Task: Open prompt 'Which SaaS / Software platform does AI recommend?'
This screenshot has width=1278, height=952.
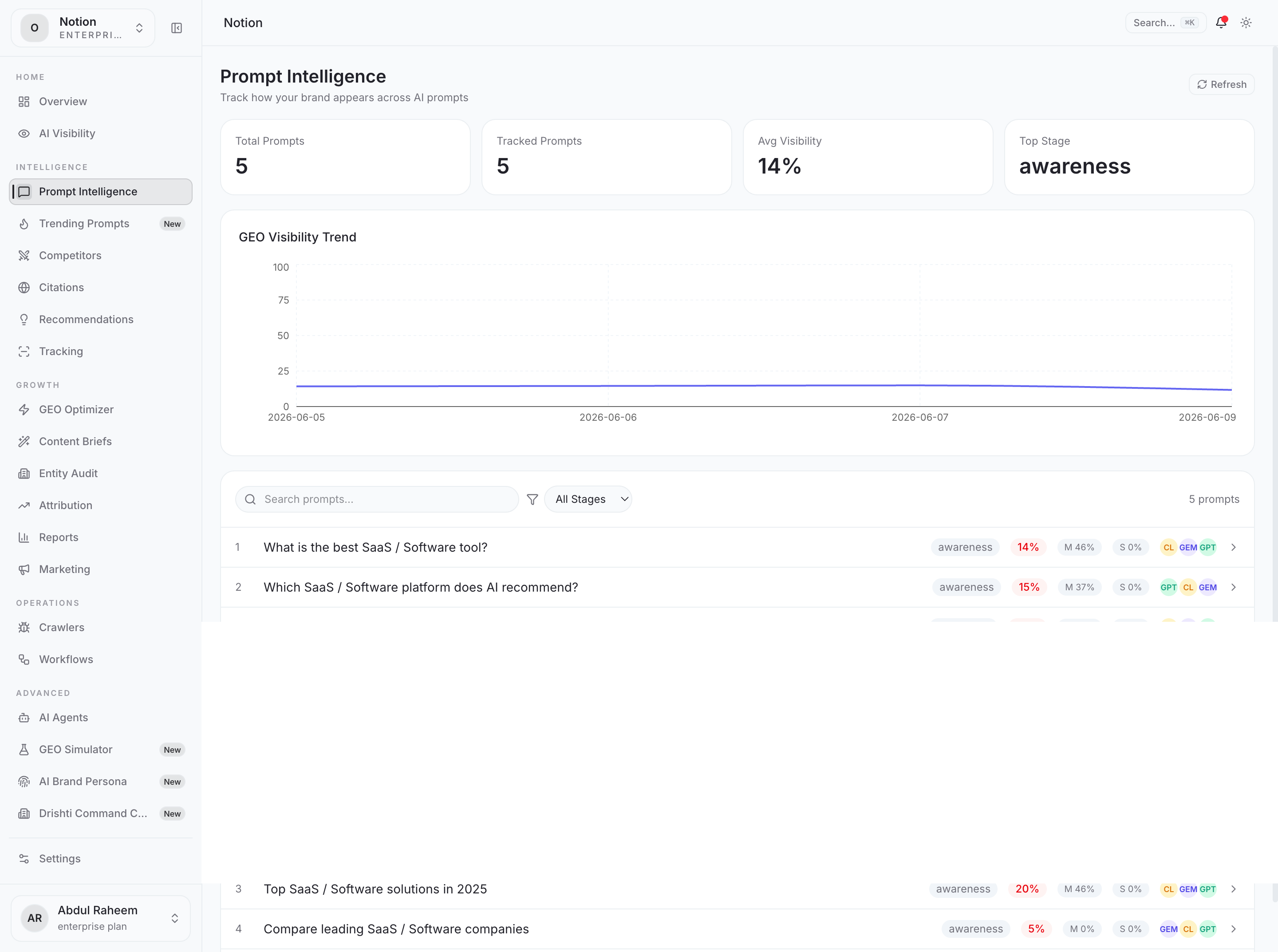Action: click(x=421, y=587)
